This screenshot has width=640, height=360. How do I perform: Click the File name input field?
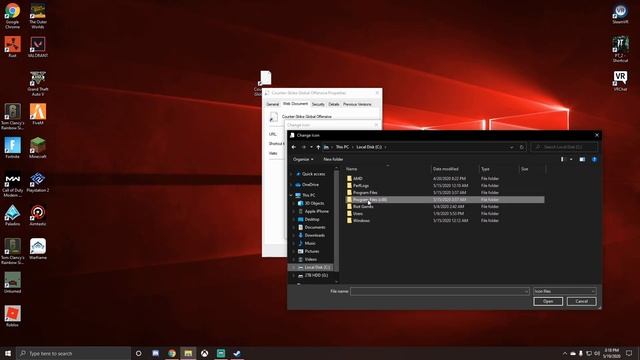tap(440, 291)
